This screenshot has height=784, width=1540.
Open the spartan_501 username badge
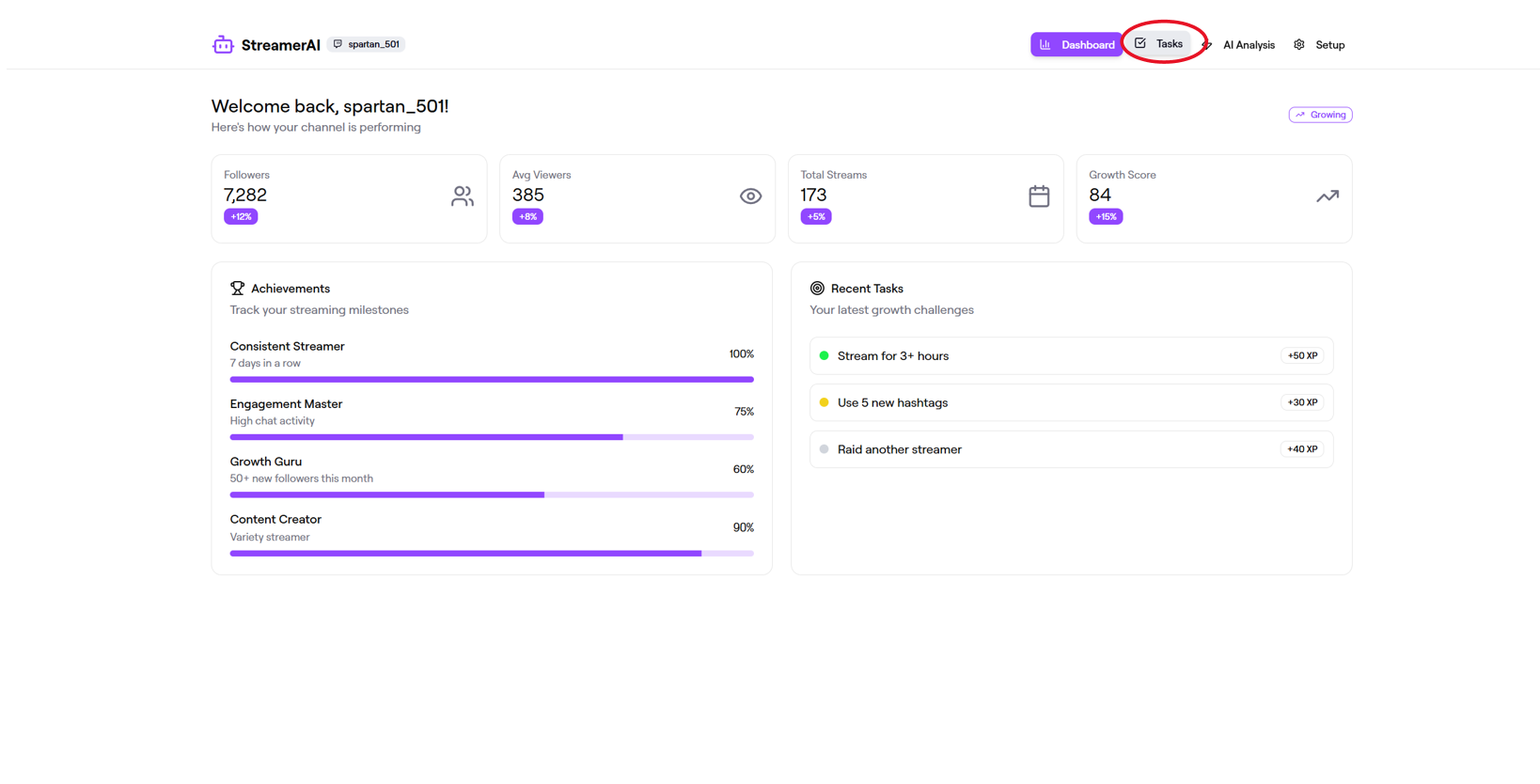tap(366, 44)
